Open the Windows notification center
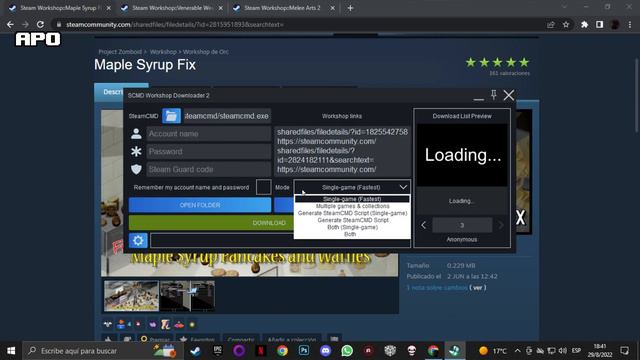The height and width of the screenshot is (360, 640). [x=624, y=351]
